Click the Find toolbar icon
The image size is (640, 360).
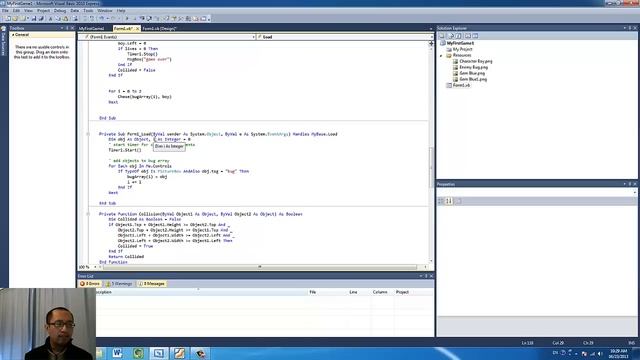[75, 18]
